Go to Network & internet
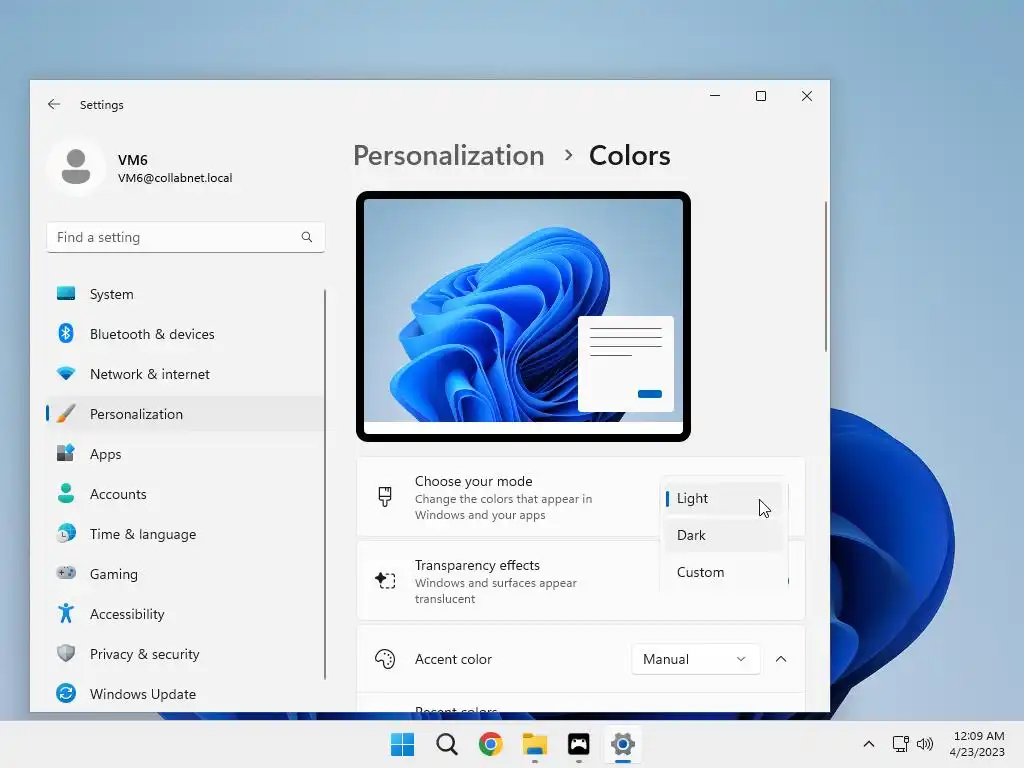The width and height of the screenshot is (1024, 768). click(x=185, y=374)
